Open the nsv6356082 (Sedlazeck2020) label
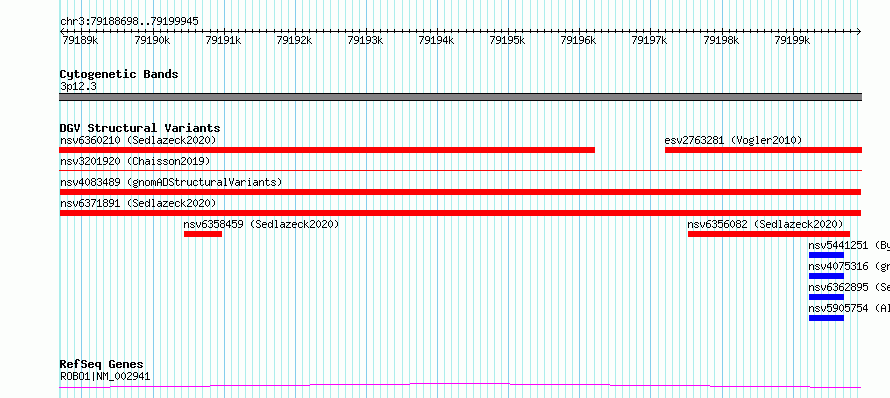Screen dimensions: 890x398 point(765,224)
